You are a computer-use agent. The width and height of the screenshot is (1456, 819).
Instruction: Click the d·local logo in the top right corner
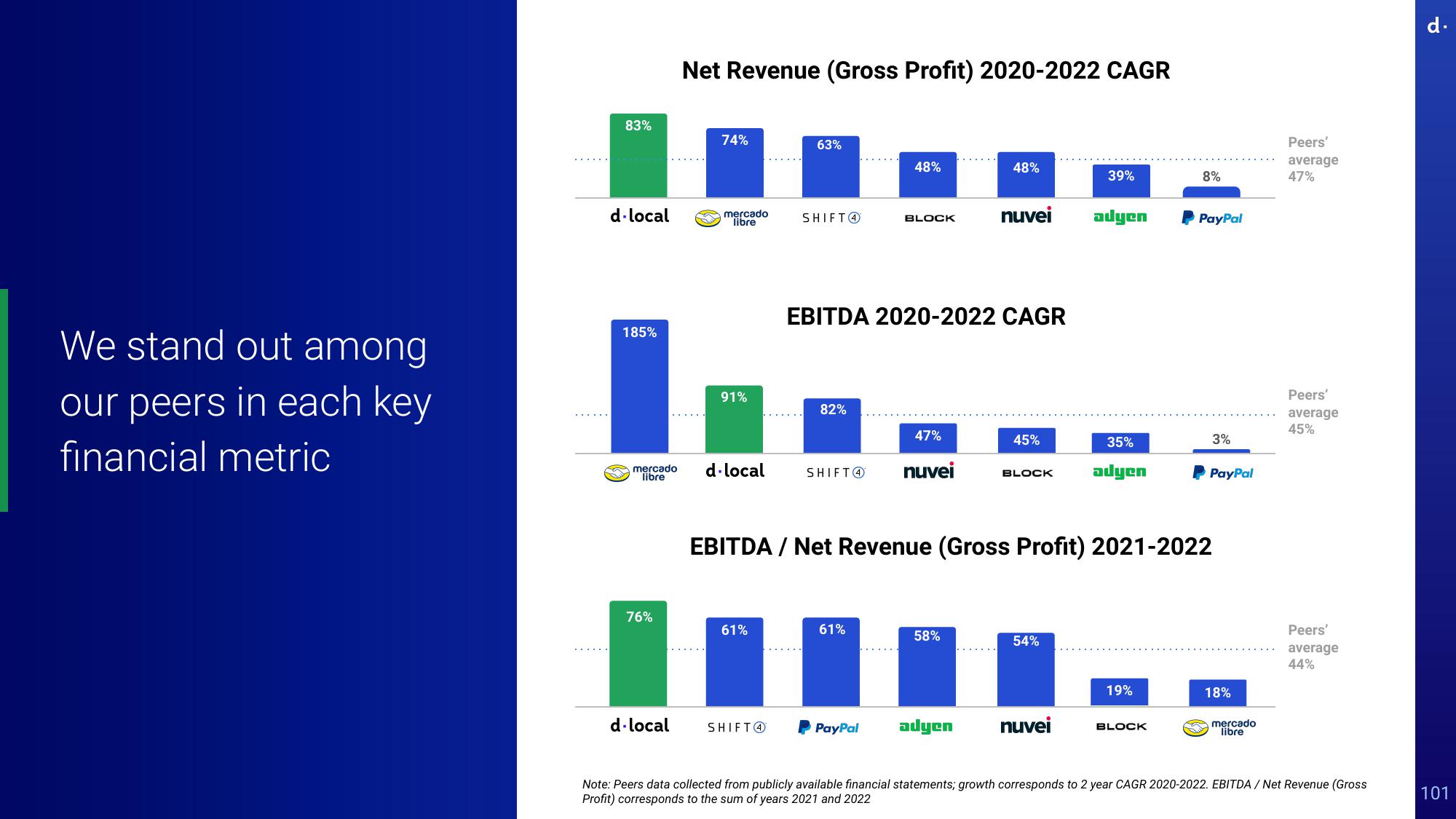[1436, 26]
